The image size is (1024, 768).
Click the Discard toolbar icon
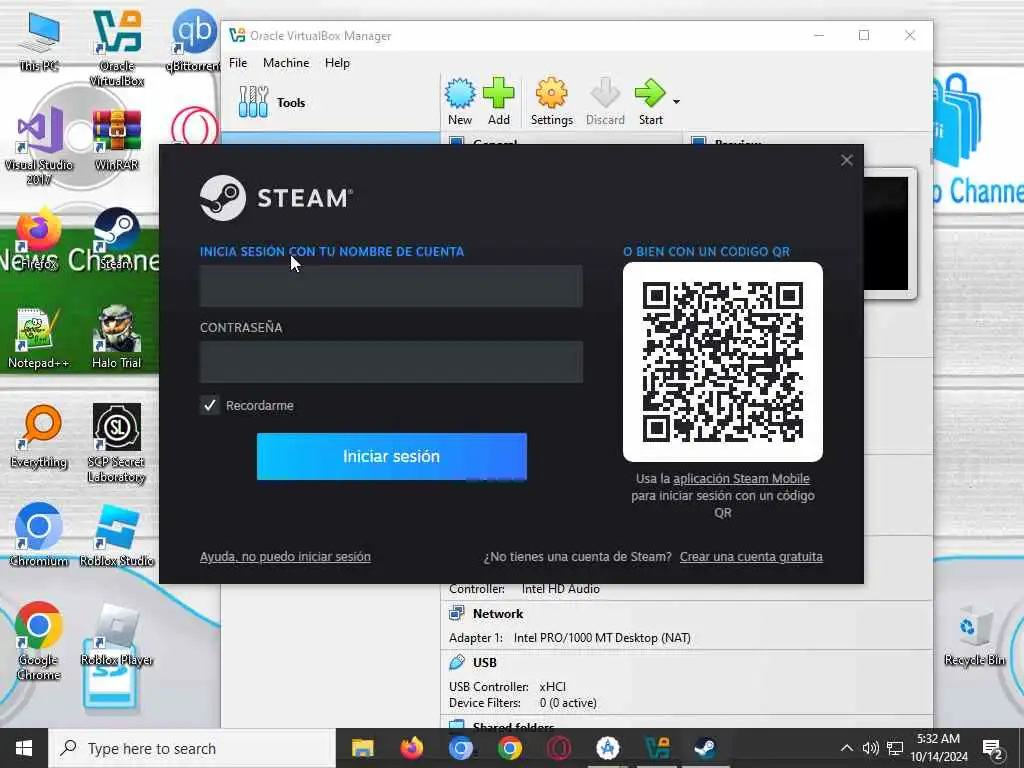pos(605,101)
